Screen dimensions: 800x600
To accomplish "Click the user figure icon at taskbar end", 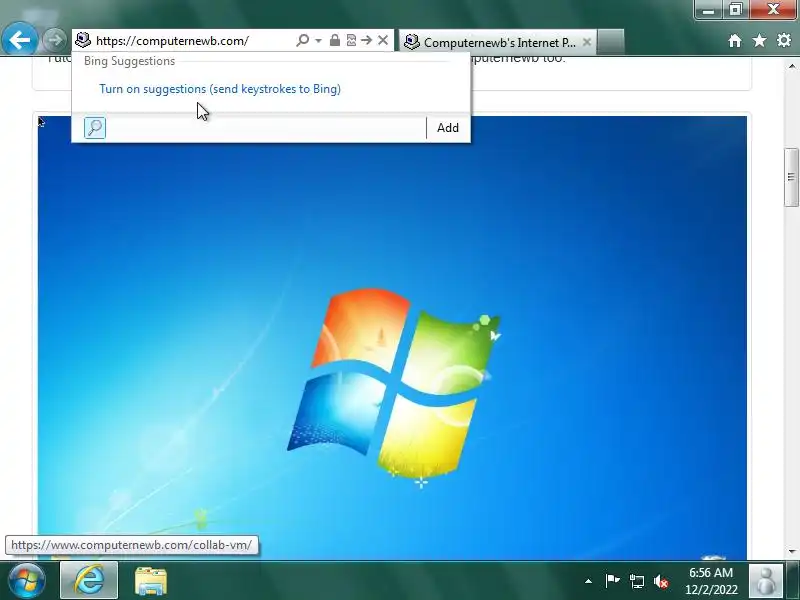I will tap(765, 581).
